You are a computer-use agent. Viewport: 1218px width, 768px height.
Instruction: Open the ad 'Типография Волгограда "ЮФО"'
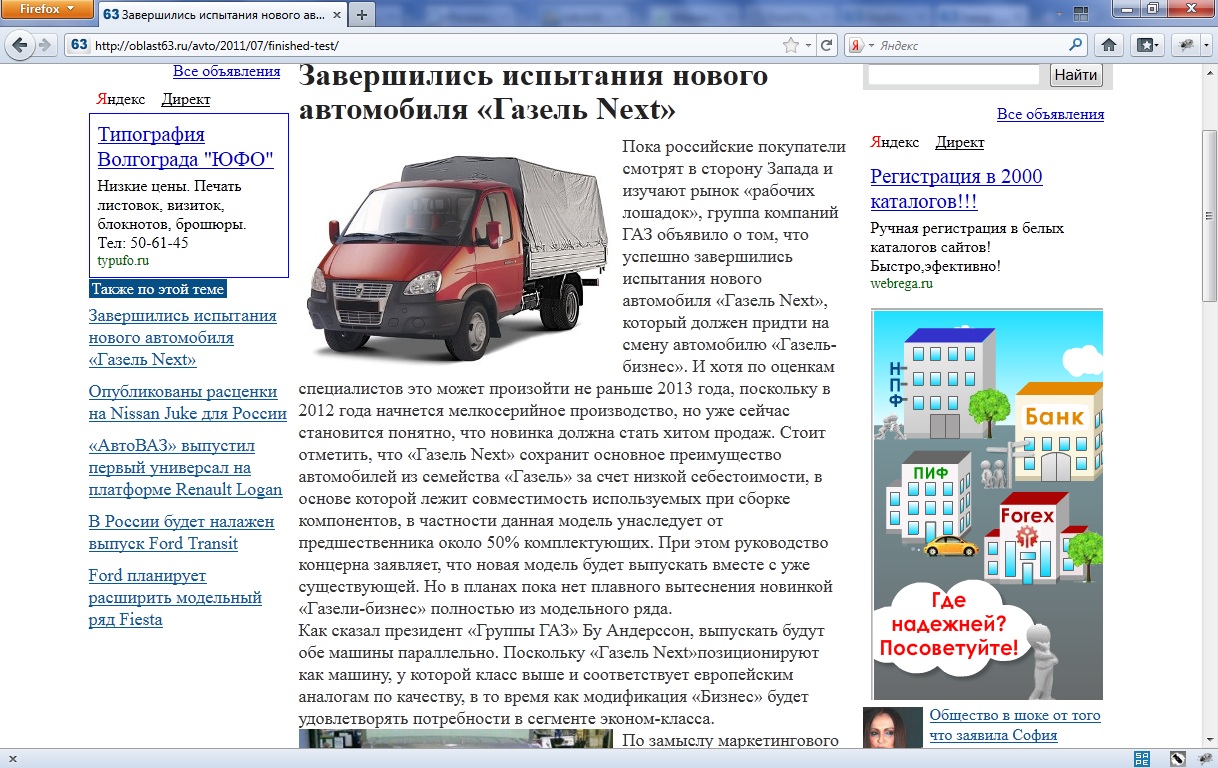[186, 147]
